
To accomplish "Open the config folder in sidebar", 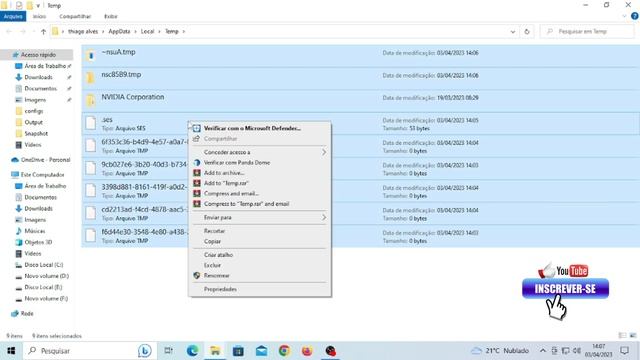I will [x=33, y=111].
